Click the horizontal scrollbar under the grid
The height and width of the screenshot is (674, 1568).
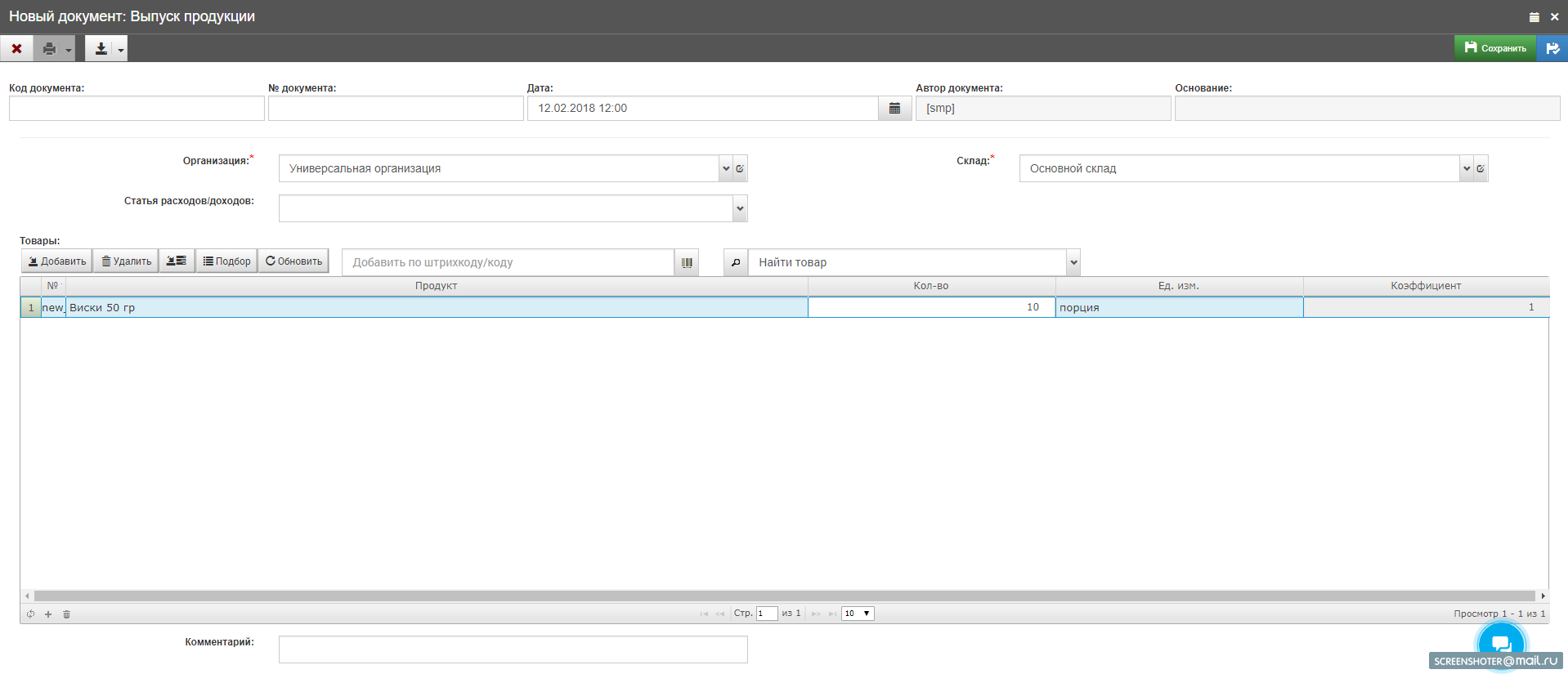tap(784, 596)
